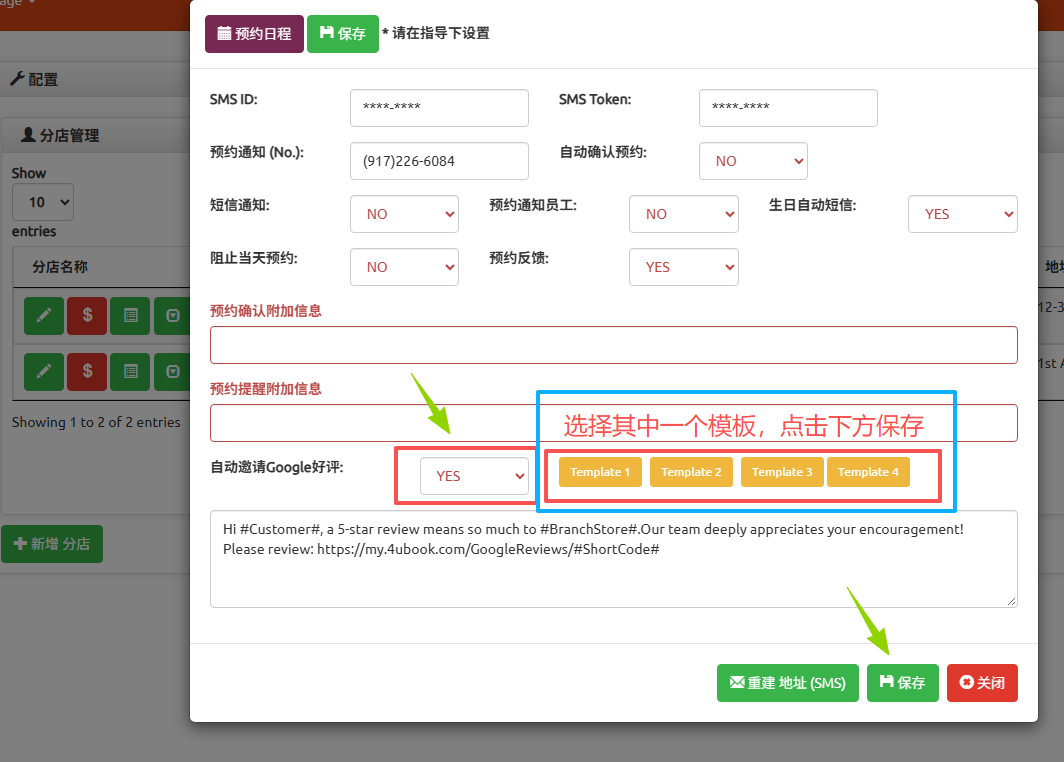1064x762 pixels.
Task: Open the 自动确认预约 dropdown
Action: tap(753, 161)
